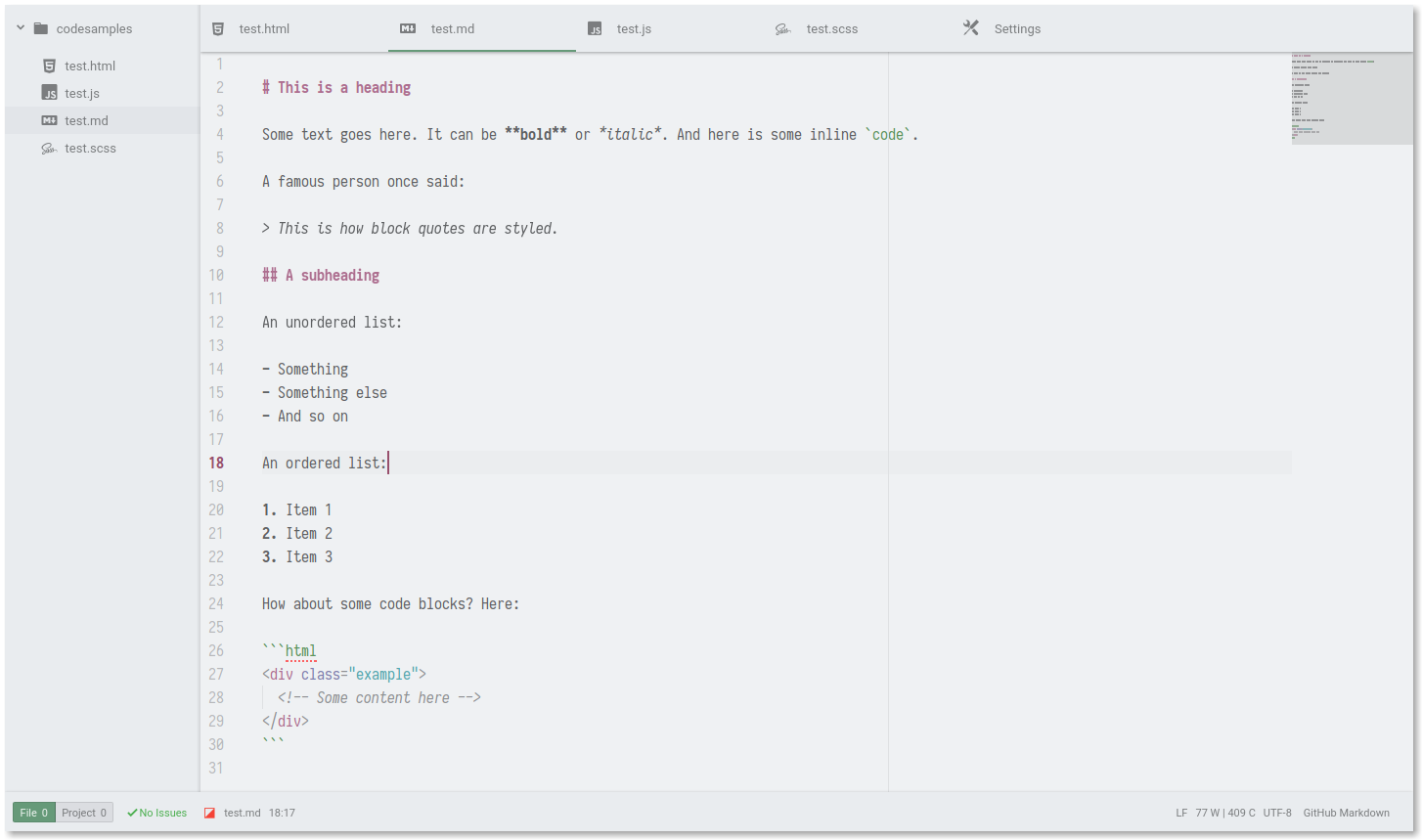Click '1. Item 1' ordered list entry
1422x840 pixels.
point(297,510)
